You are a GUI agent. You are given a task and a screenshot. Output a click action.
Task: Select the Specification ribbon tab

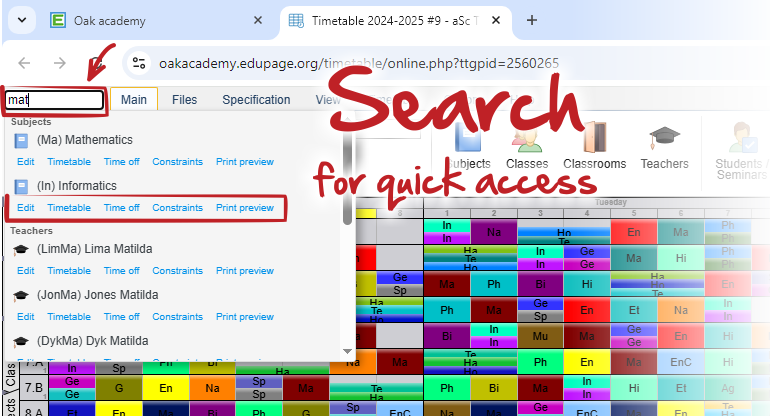(x=256, y=100)
